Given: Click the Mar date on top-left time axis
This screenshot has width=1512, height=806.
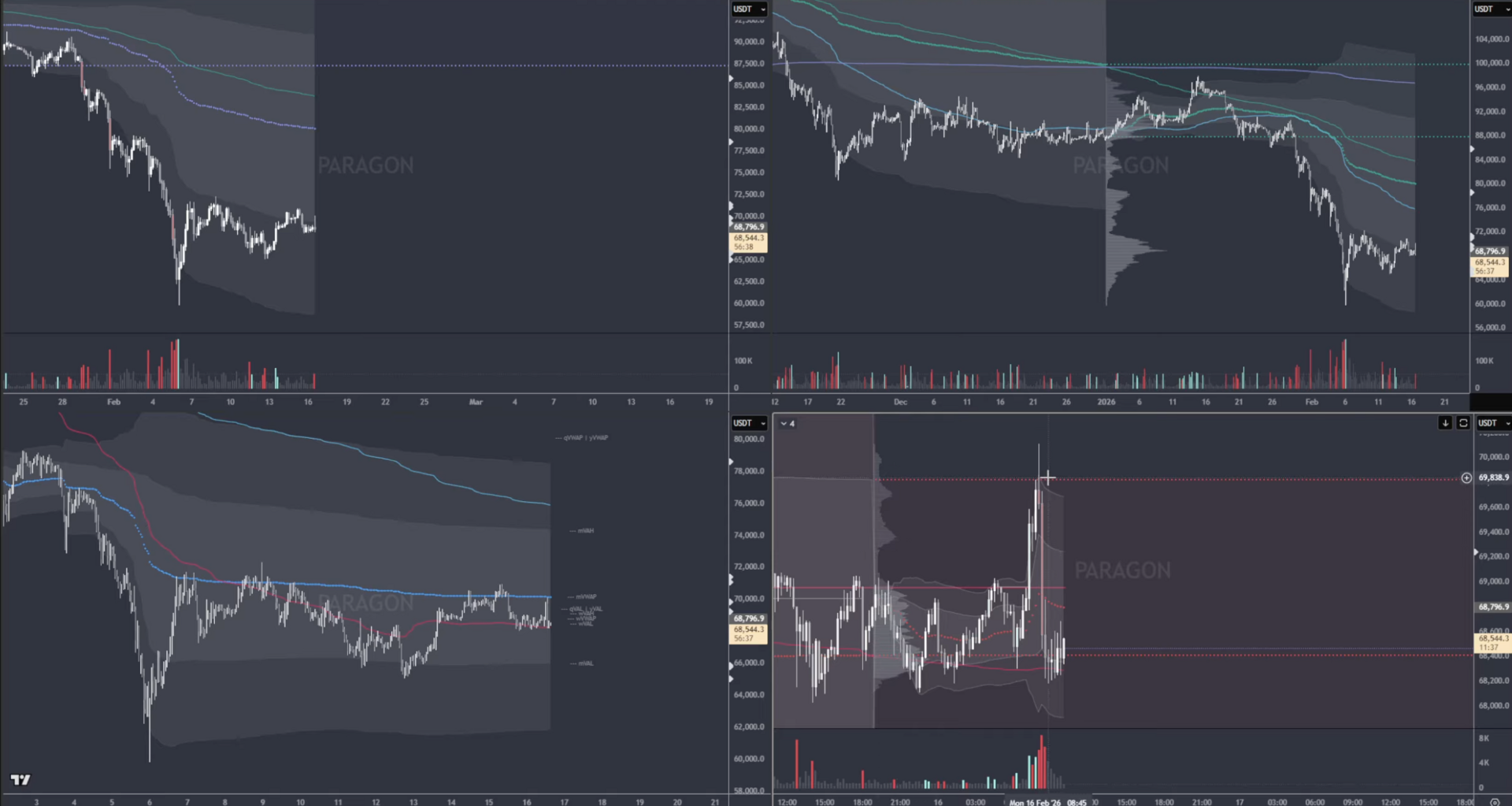Looking at the screenshot, I should click(x=476, y=402).
